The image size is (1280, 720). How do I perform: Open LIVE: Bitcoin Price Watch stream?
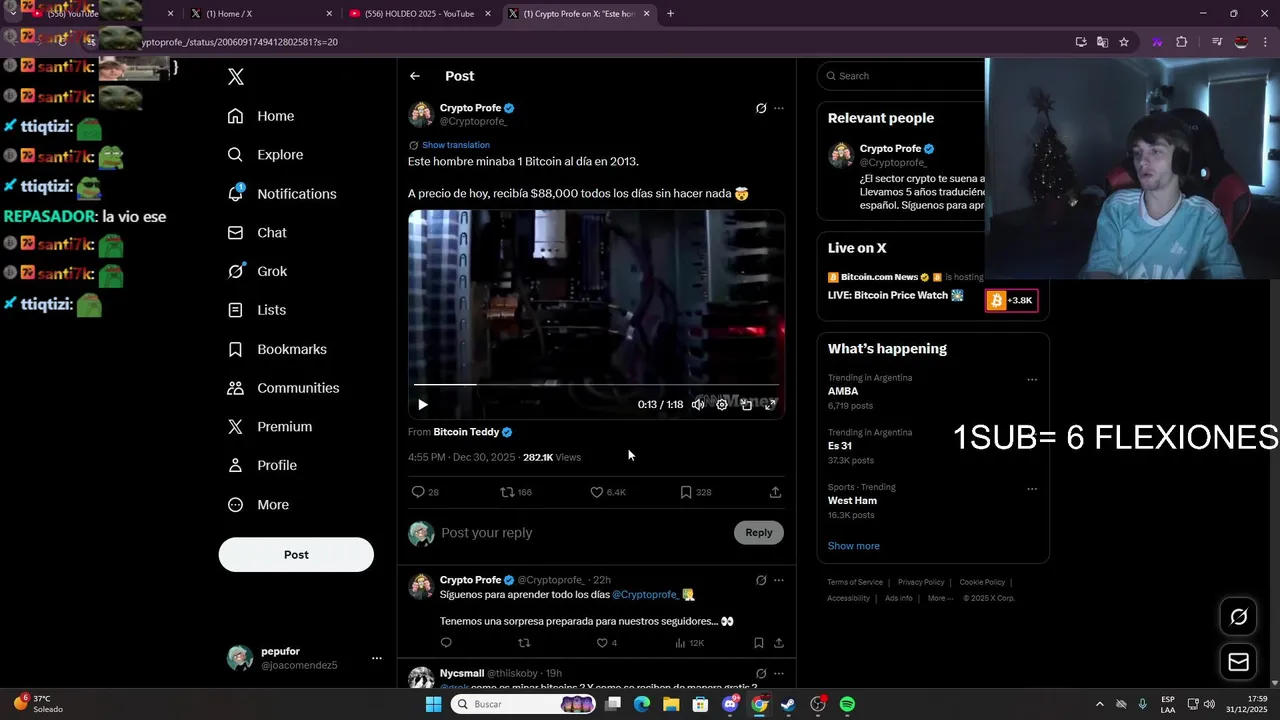pos(895,295)
